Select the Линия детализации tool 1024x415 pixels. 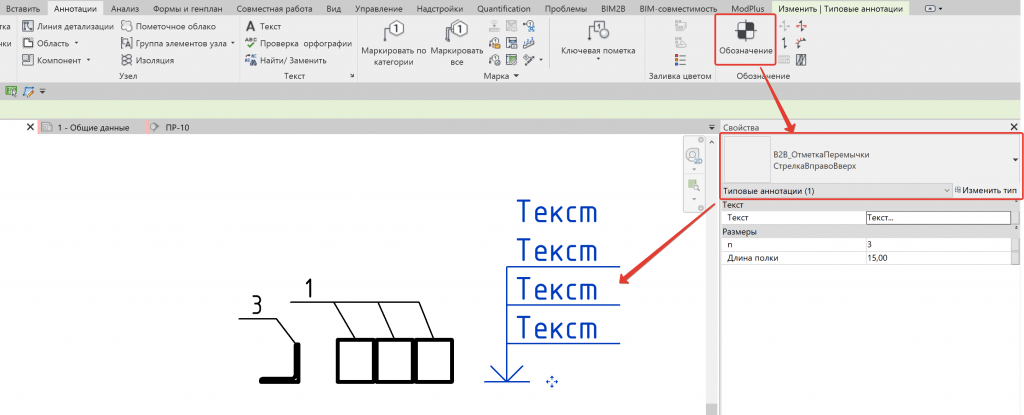[x=67, y=26]
